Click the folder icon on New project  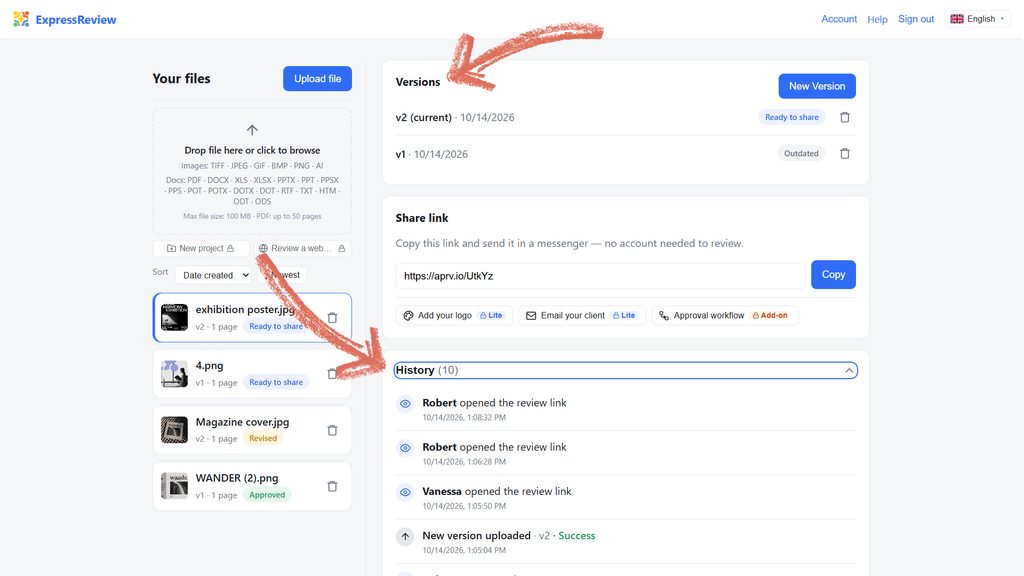coord(171,248)
